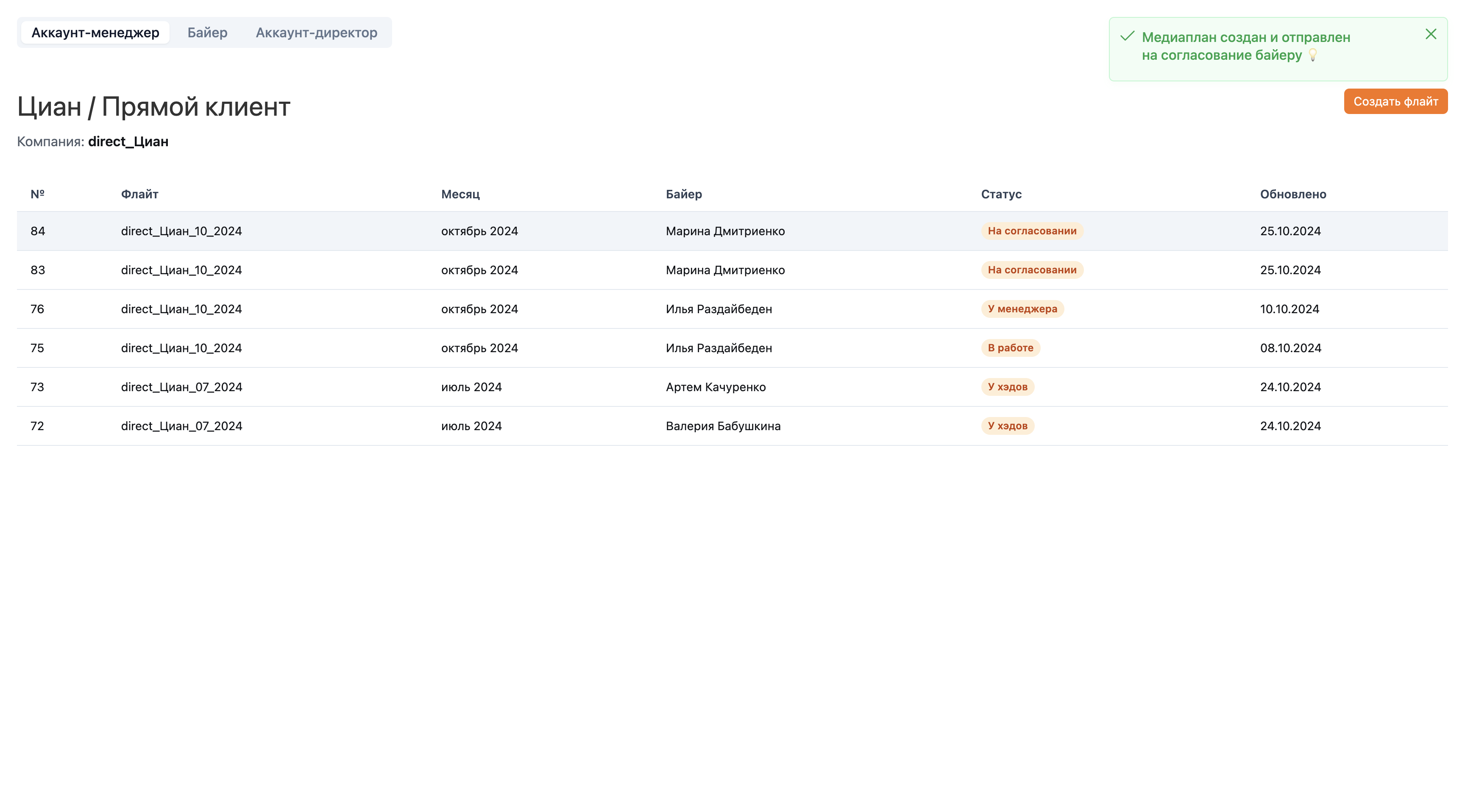Click updated date 08.10.2024

tap(1290, 348)
